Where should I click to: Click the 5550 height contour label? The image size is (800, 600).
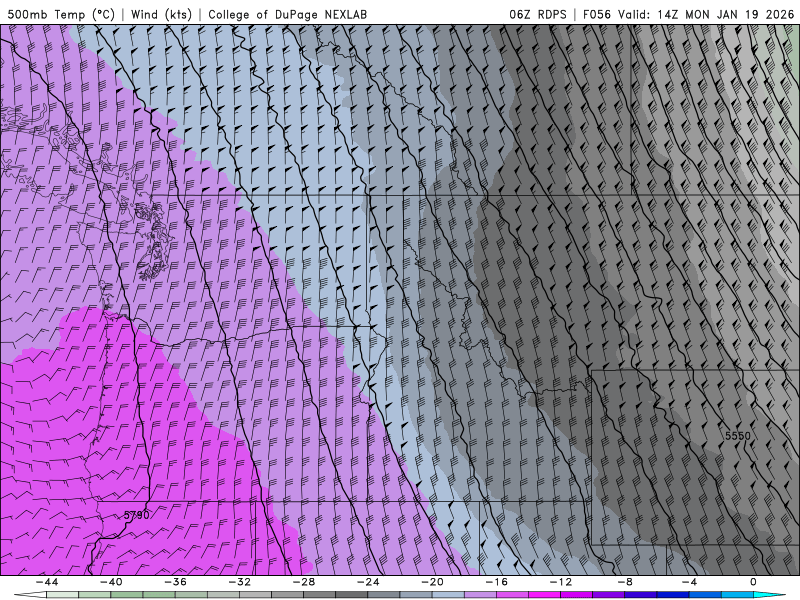738,436
